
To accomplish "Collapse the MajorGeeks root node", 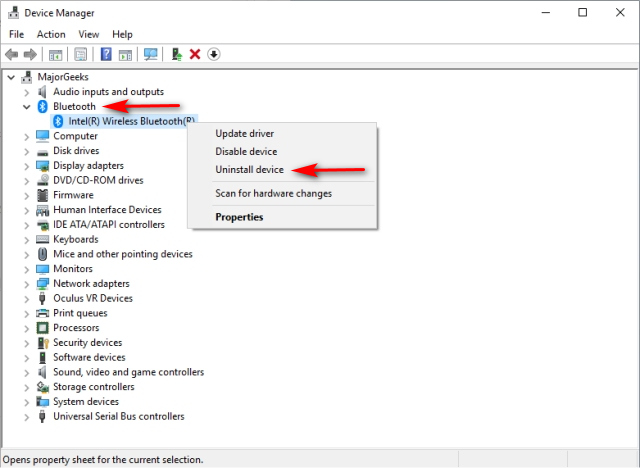I will (11, 77).
